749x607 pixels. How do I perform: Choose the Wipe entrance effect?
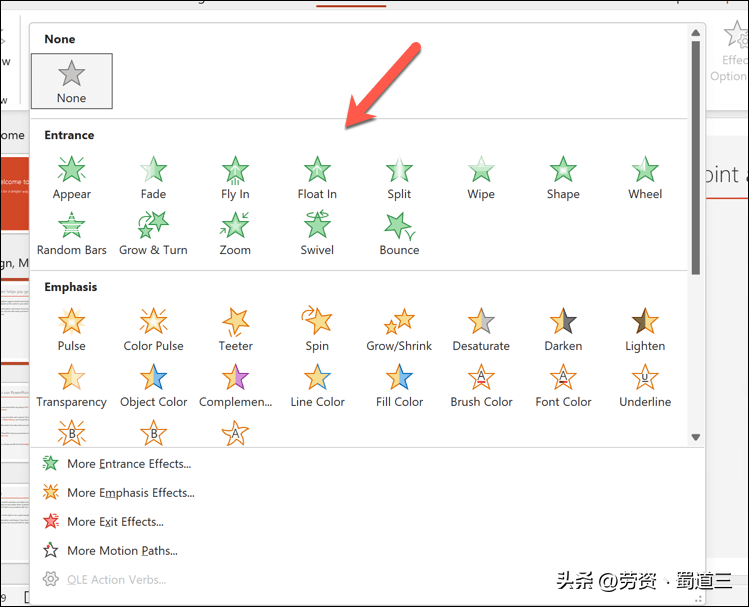click(x=481, y=178)
